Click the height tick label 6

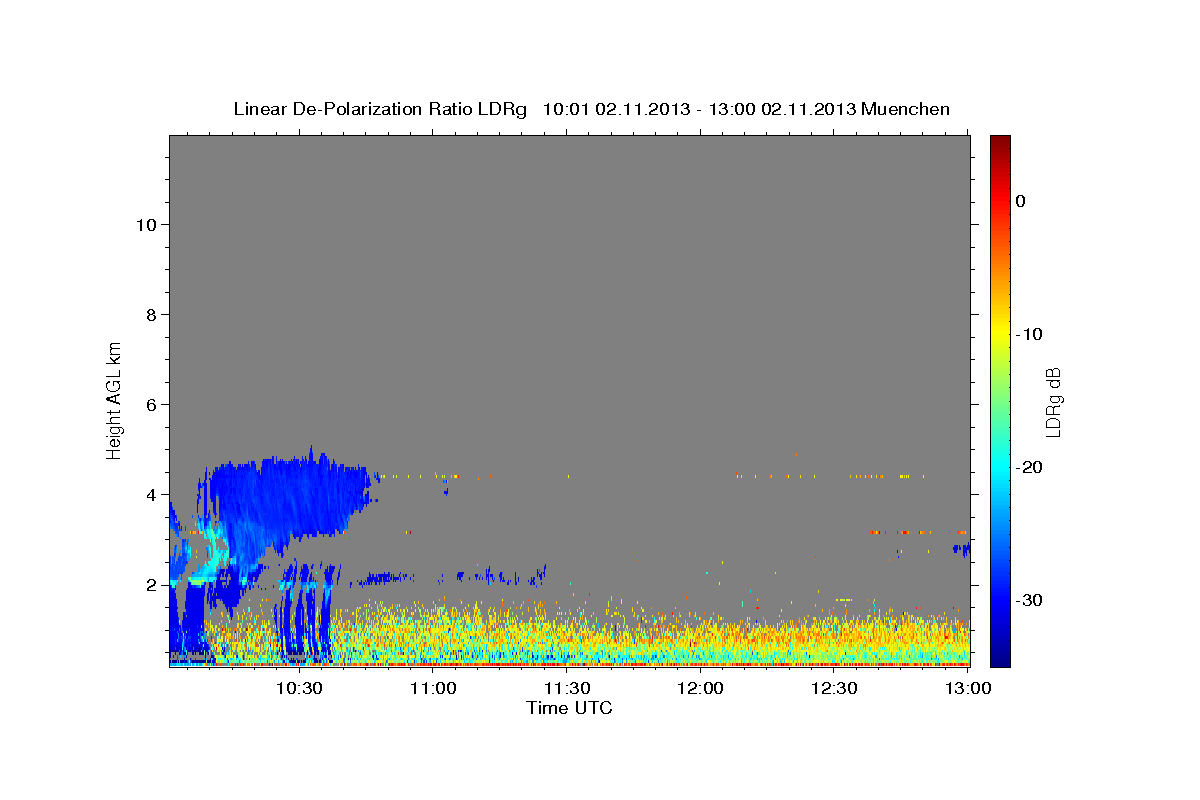coord(150,404)
